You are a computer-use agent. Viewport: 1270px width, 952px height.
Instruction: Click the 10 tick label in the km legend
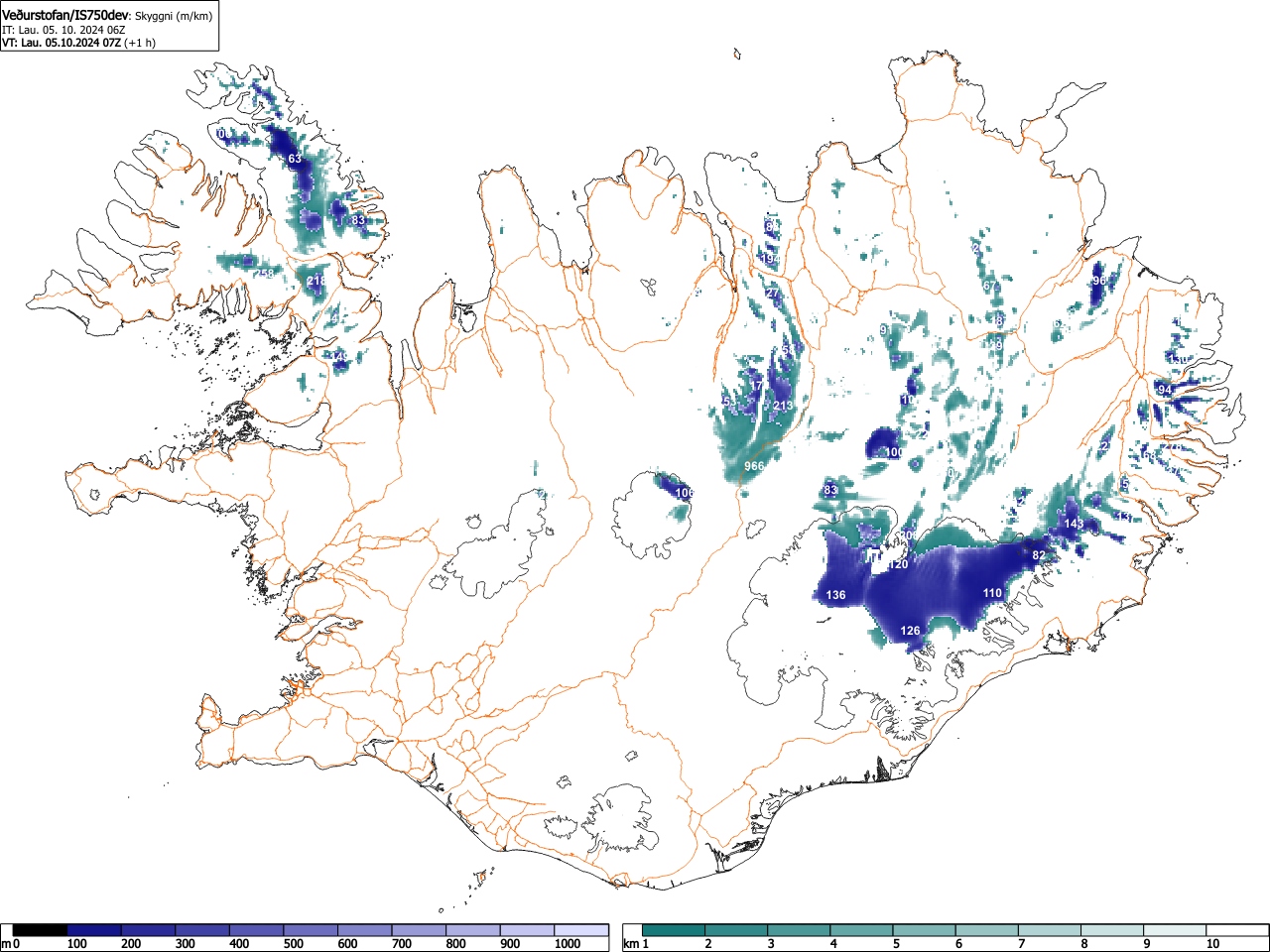1212,944
